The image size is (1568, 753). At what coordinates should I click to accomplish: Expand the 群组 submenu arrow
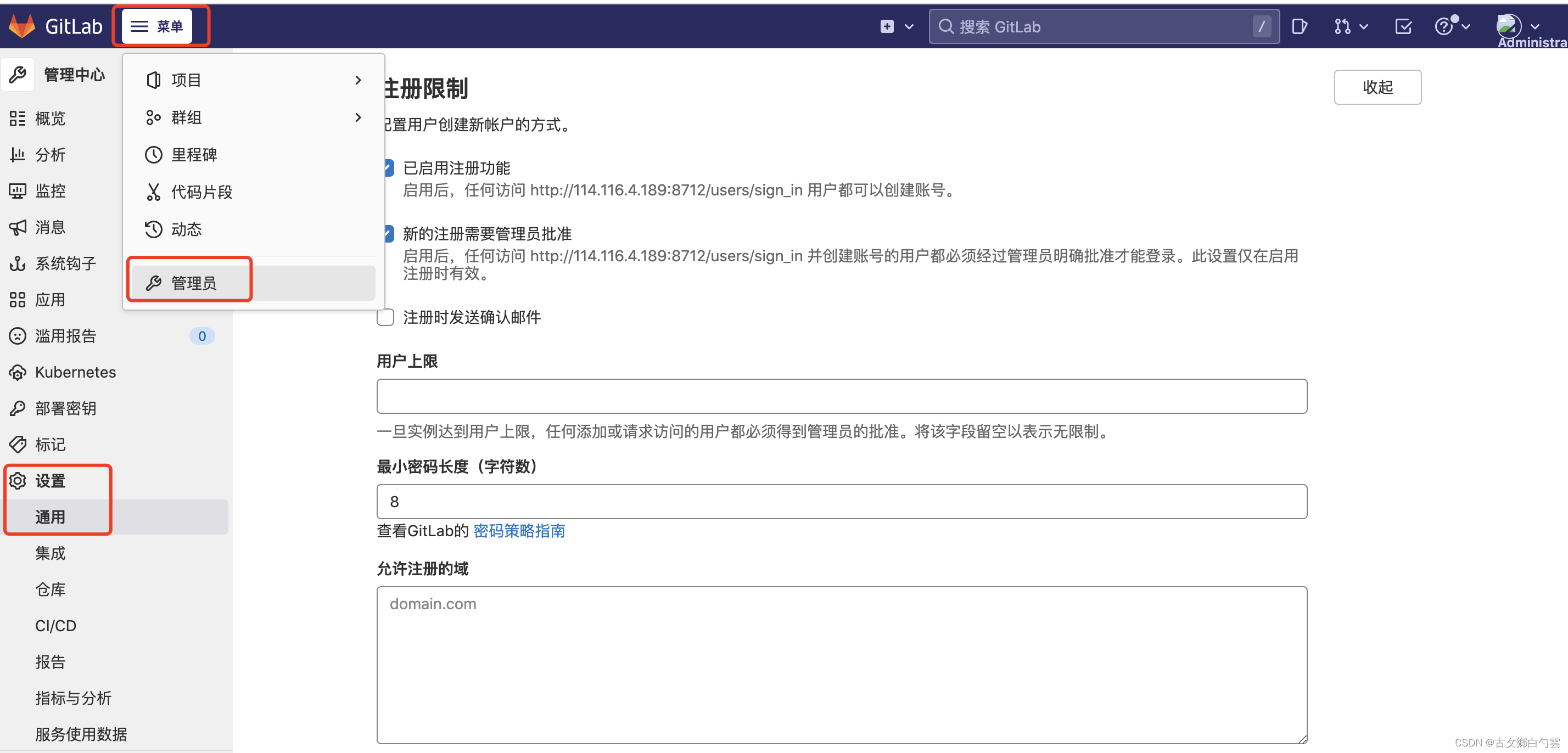click(358, 117)
